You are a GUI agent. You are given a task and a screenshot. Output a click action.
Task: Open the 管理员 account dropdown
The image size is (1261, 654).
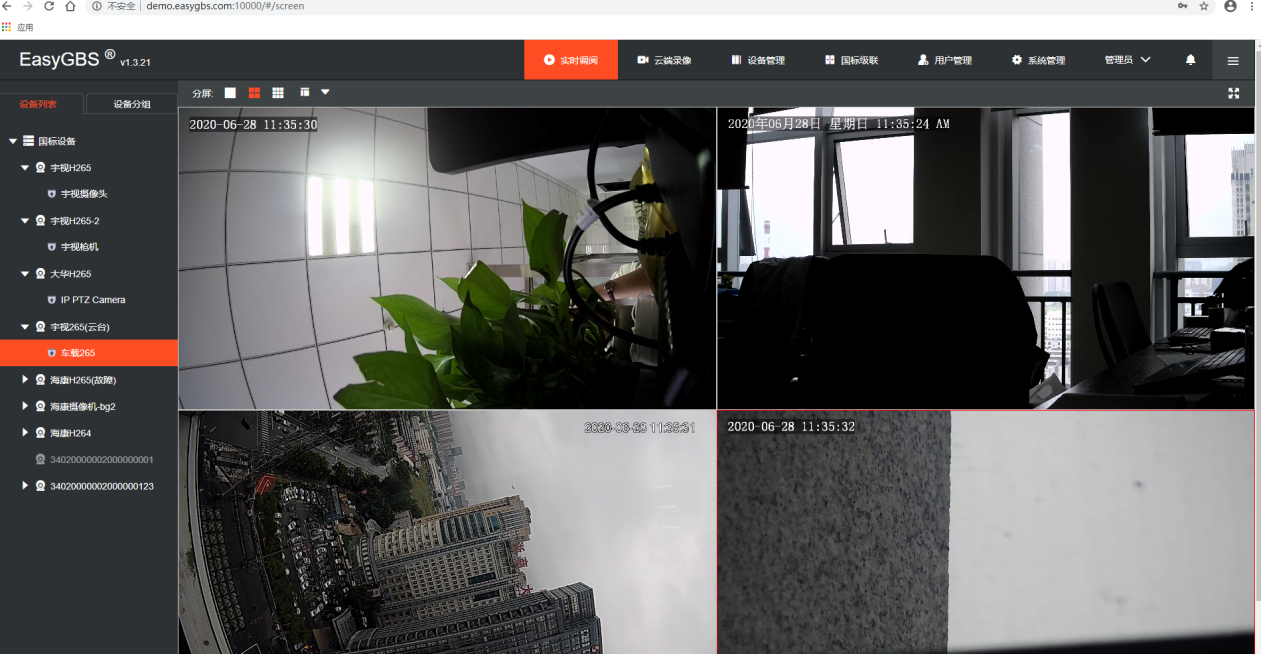click(x=1126, y=59)
